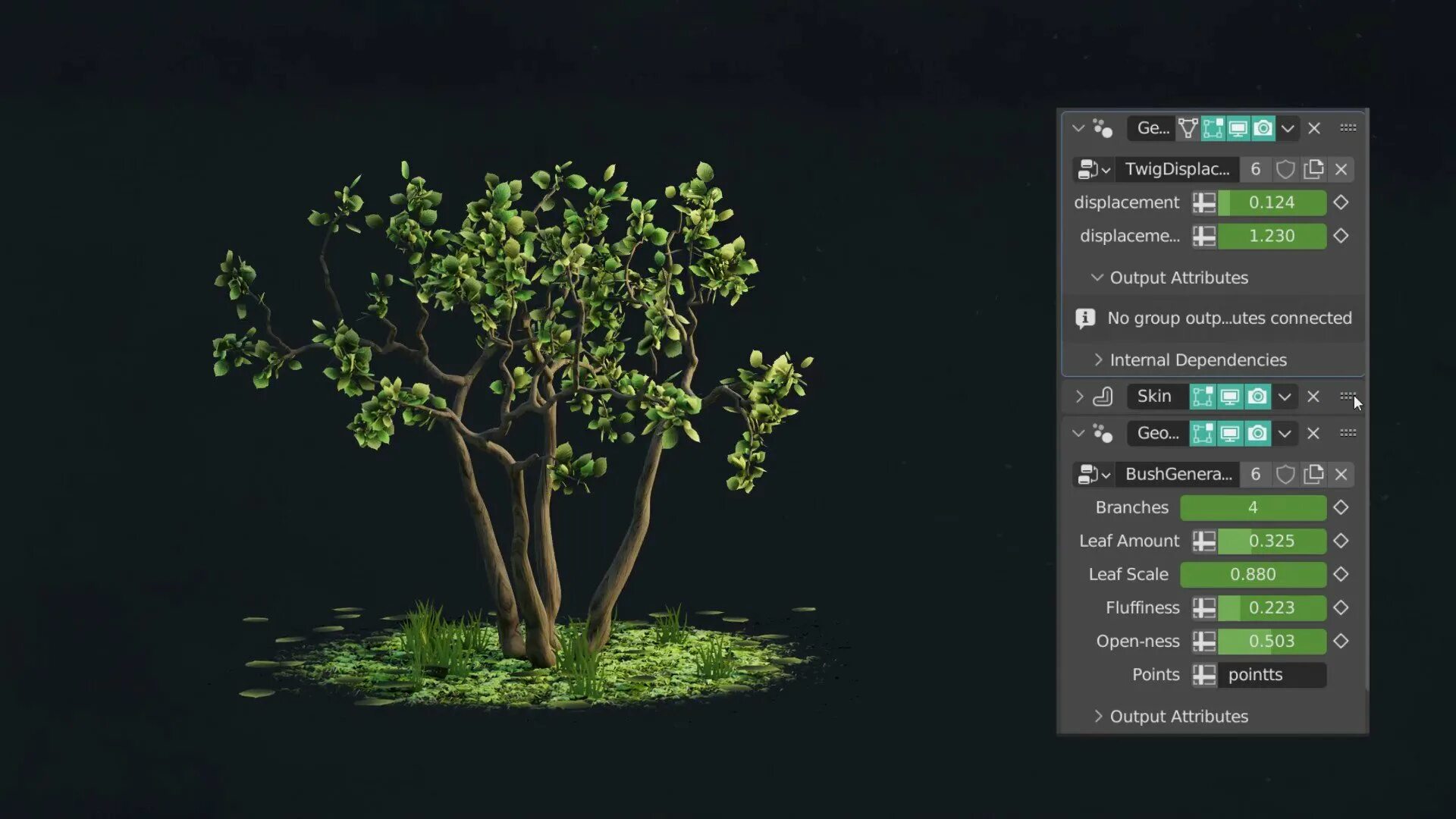1456x819 pixels.
Task: Toggle Skin modifier viewport display
Action: pos(1229,396)
